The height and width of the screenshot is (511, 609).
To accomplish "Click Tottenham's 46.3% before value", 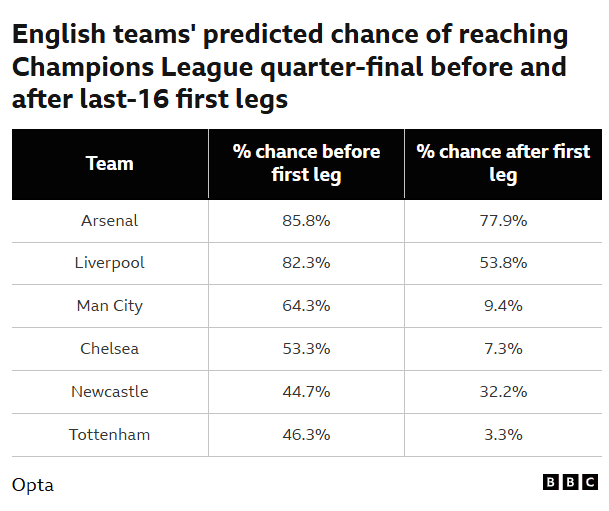I will [x=306, y=435].
